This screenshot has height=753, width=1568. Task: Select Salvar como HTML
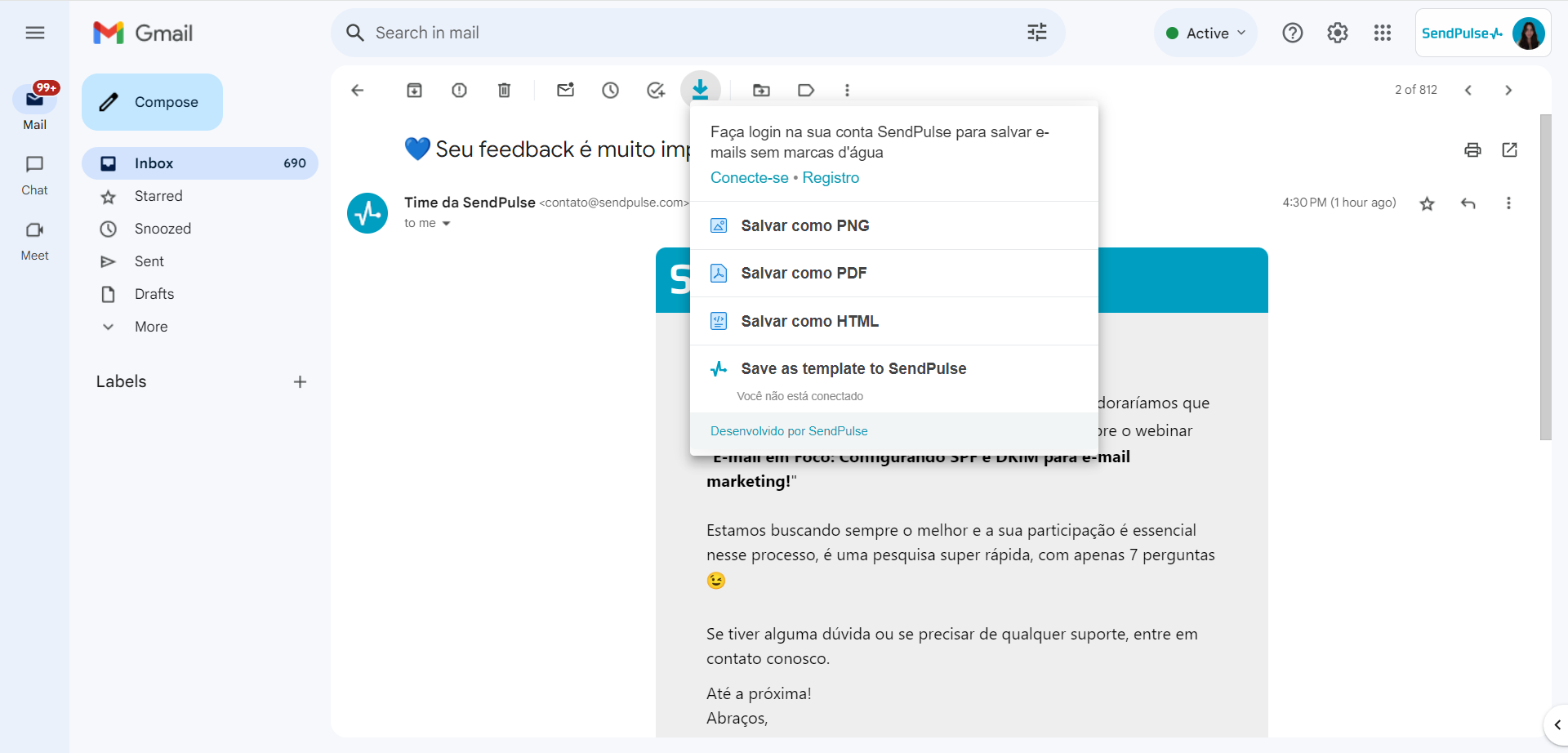[x=894, y=321]
